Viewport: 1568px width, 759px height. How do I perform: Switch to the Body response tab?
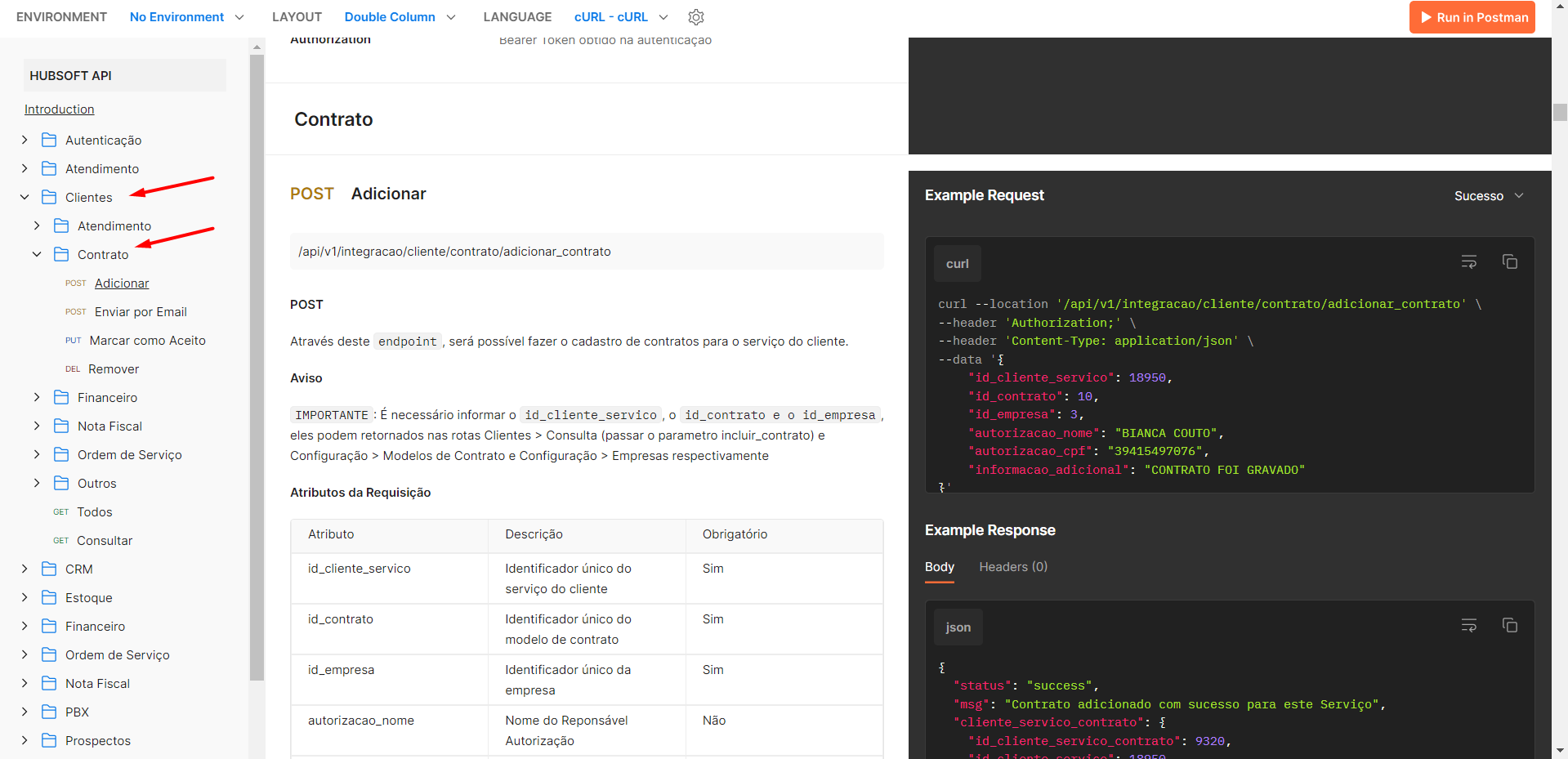click(x=940, y=567)
